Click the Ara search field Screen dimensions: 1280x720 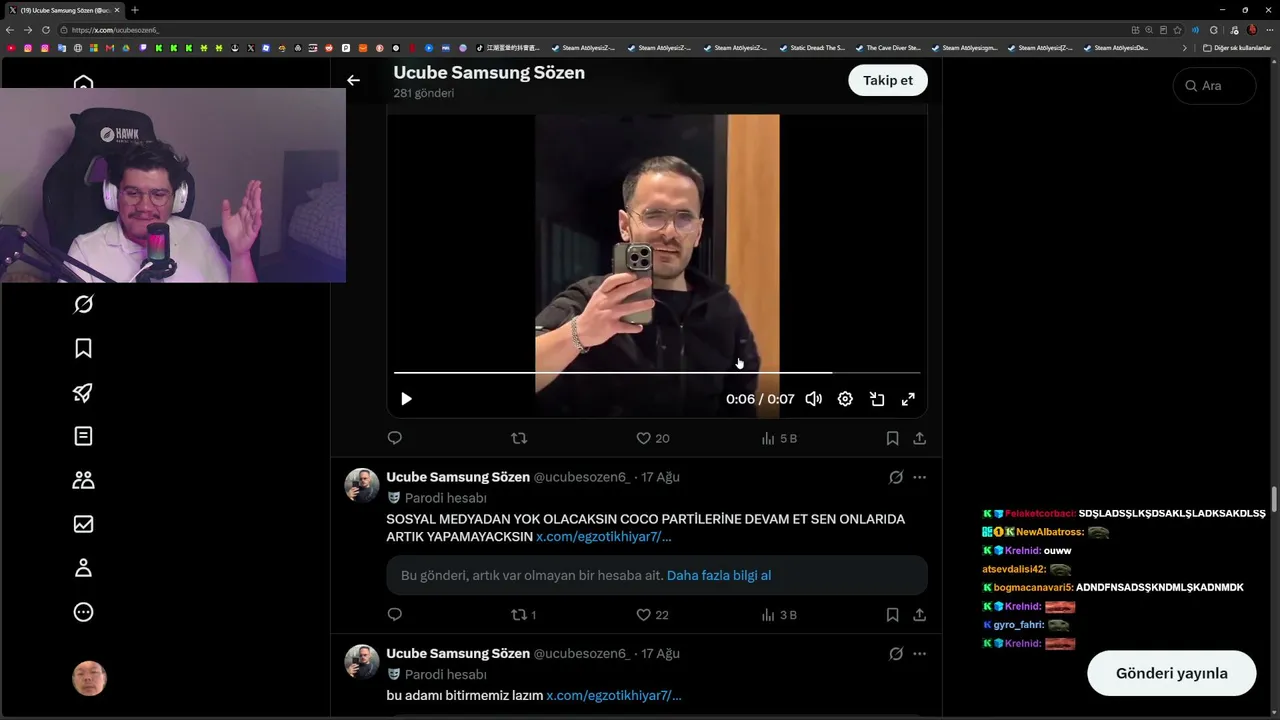[1214, 86]
